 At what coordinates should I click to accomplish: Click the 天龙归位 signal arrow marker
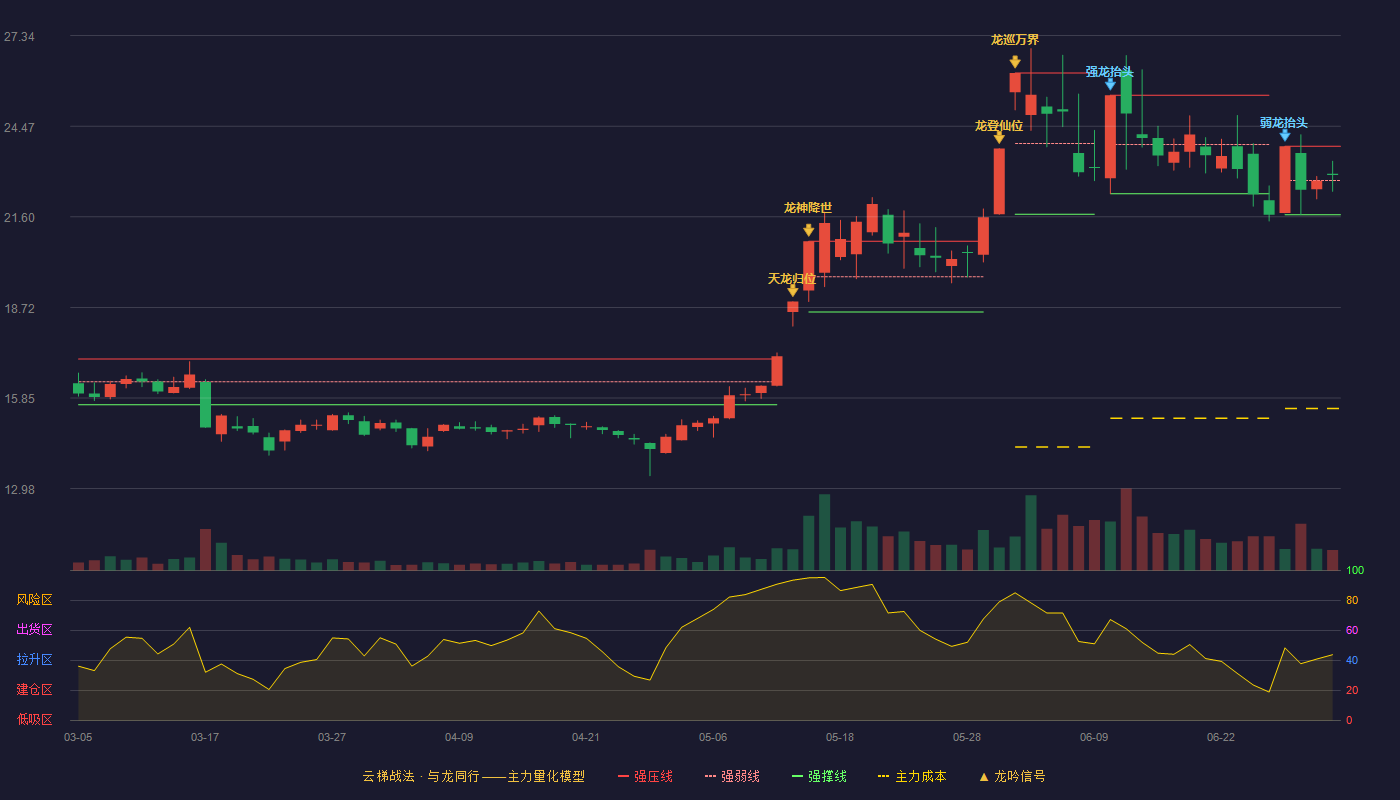click(793, 291)
